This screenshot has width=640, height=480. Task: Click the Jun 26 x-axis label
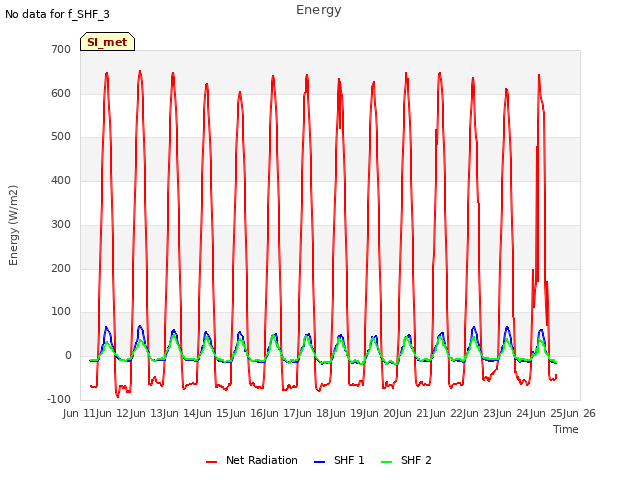[x=579, y=413]
